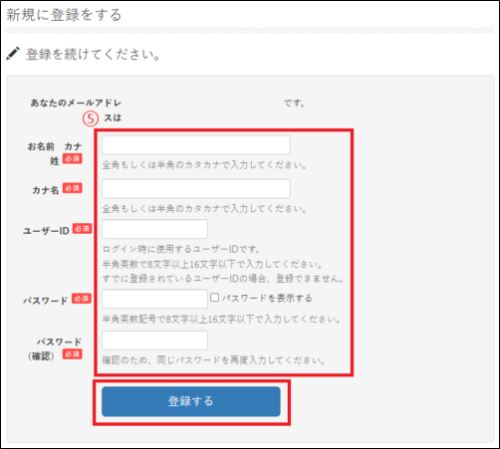This screenshot has height=449, width=500.
Task: Click the 必須 badge beside パスワード label
Action: click(81, 298)
